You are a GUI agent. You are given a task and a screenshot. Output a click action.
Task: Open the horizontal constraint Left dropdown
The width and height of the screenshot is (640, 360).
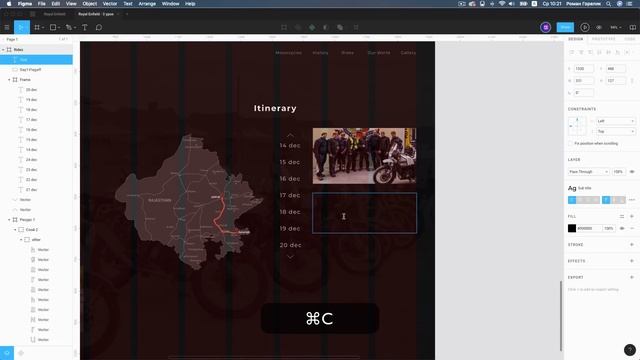(616, 121)
